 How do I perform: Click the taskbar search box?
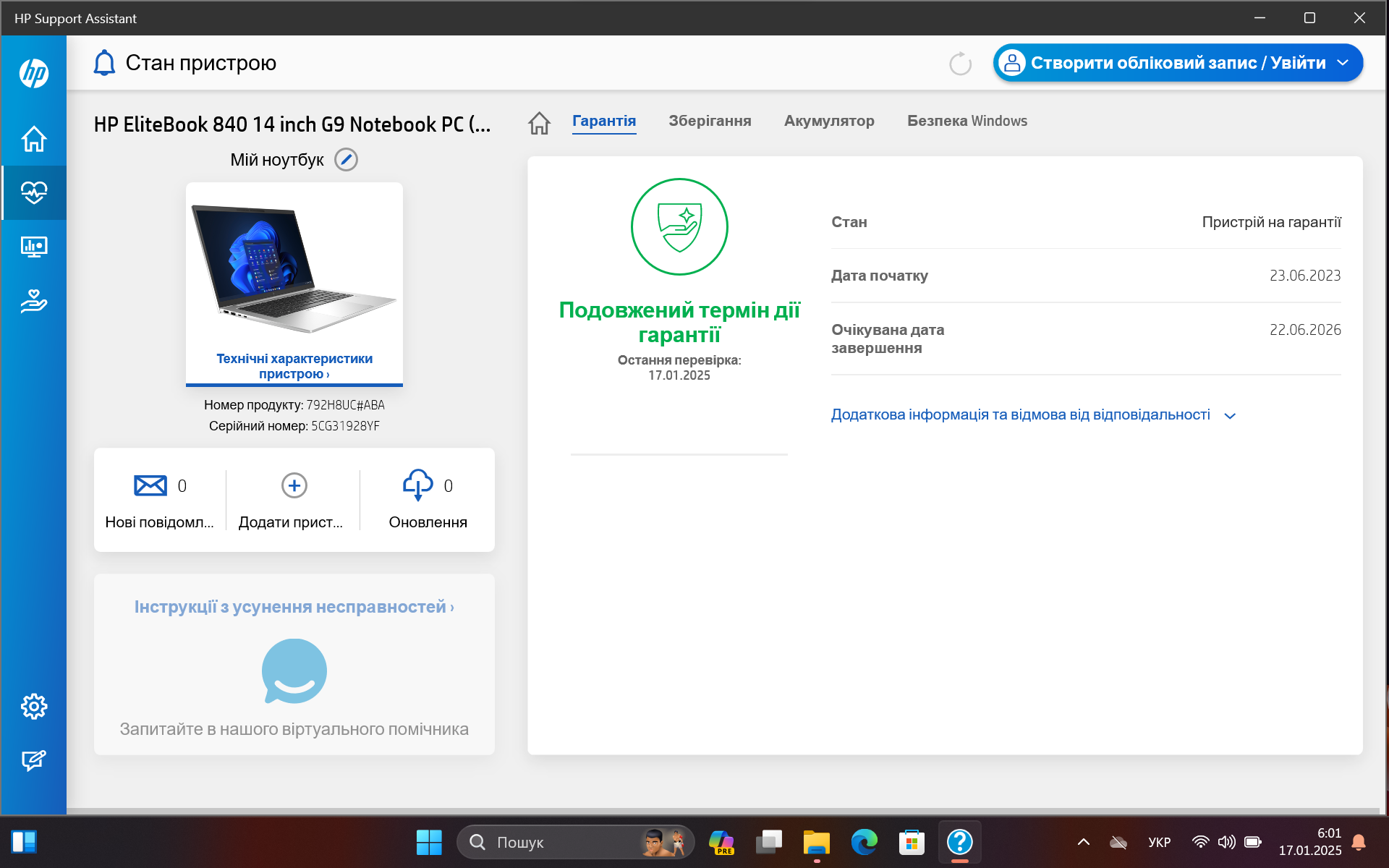(575, 842)
